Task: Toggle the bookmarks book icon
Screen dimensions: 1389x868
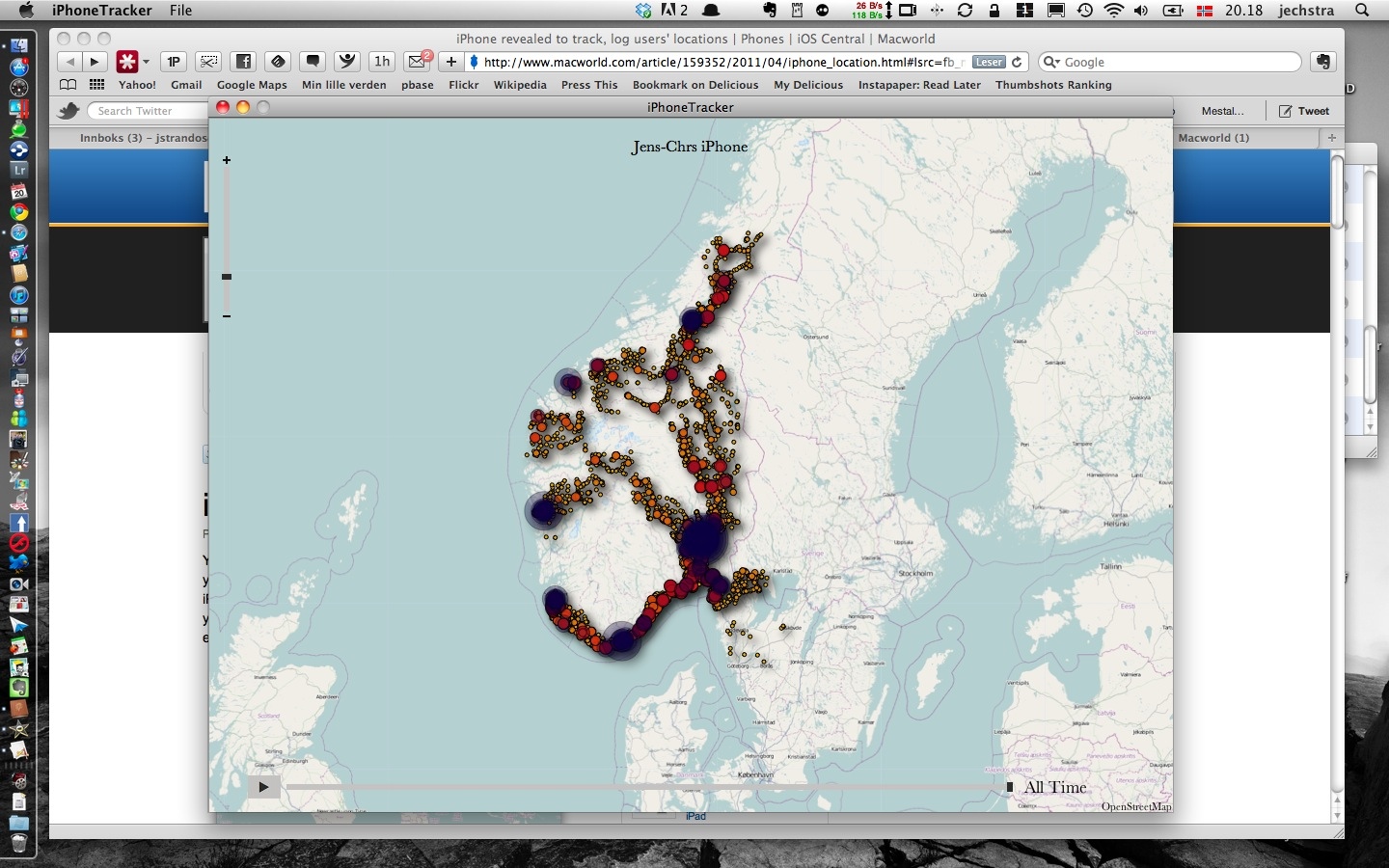Action: coord(68,85)
